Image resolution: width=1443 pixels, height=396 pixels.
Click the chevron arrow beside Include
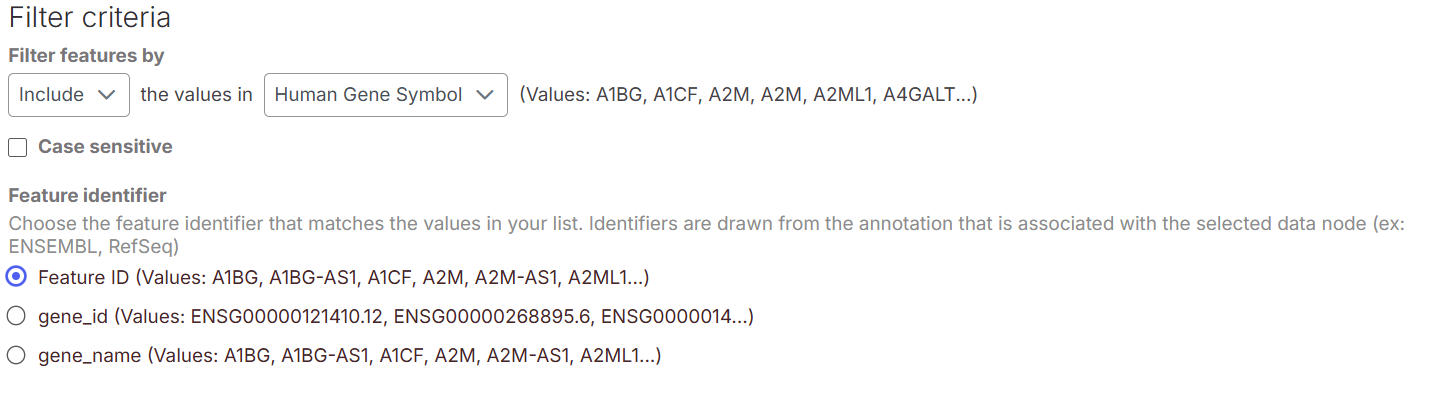106,95
